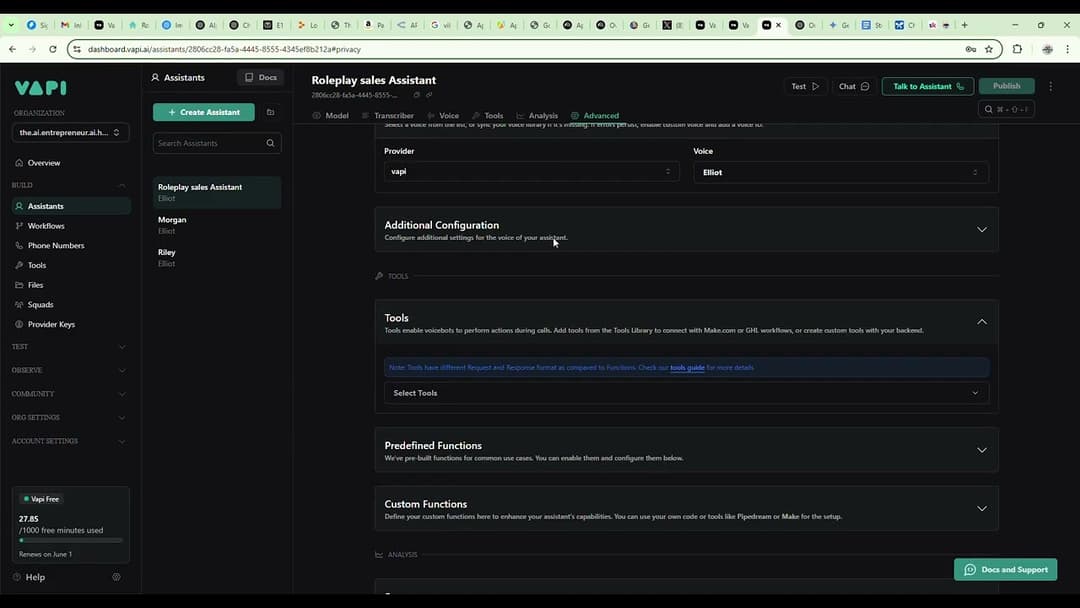Switch to the Model tab
This screenshot has height=608, width=1080.
coord(331,116)
